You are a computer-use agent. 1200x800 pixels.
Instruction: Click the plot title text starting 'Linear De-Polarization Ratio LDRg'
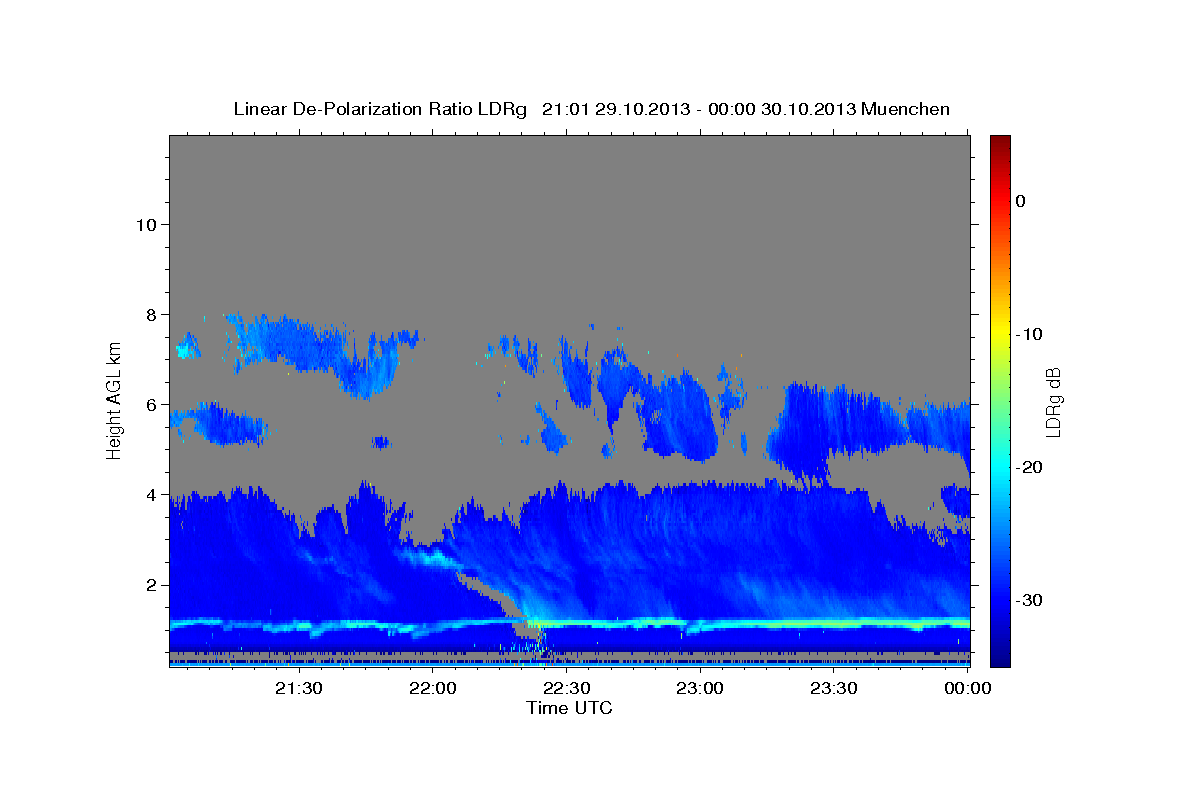(x=591, y=109)
